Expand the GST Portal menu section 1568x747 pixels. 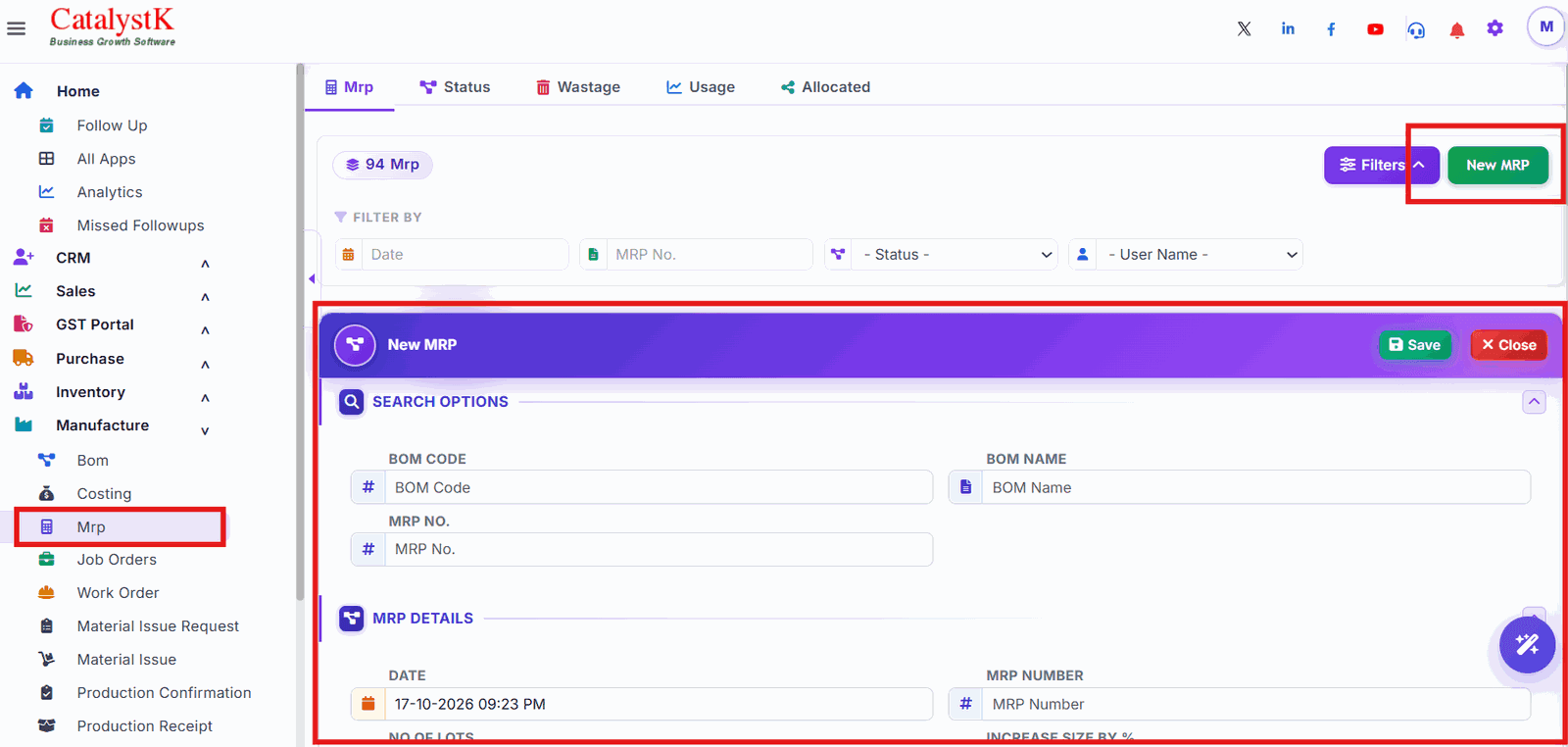[205, 329]
